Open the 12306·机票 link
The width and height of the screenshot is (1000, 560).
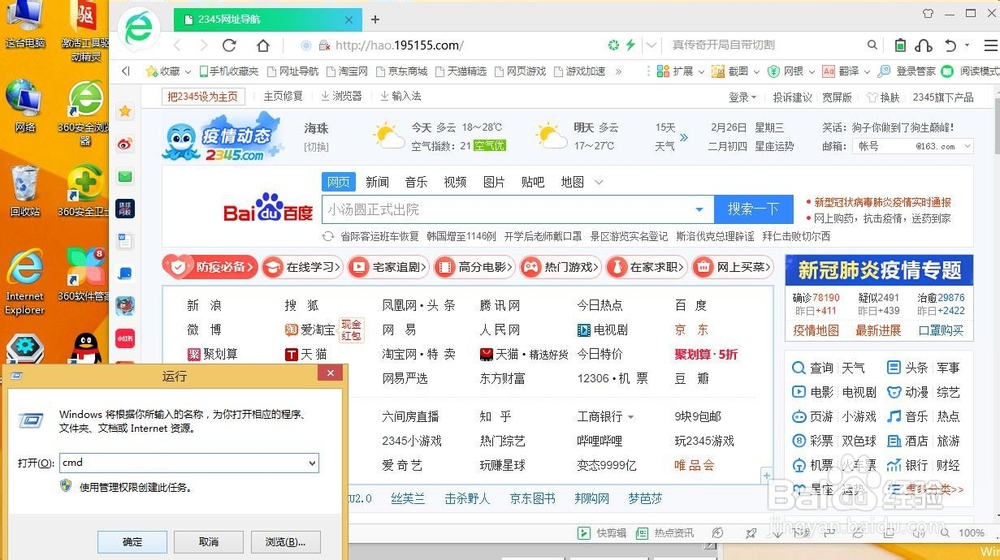click(x=612, y=378)
